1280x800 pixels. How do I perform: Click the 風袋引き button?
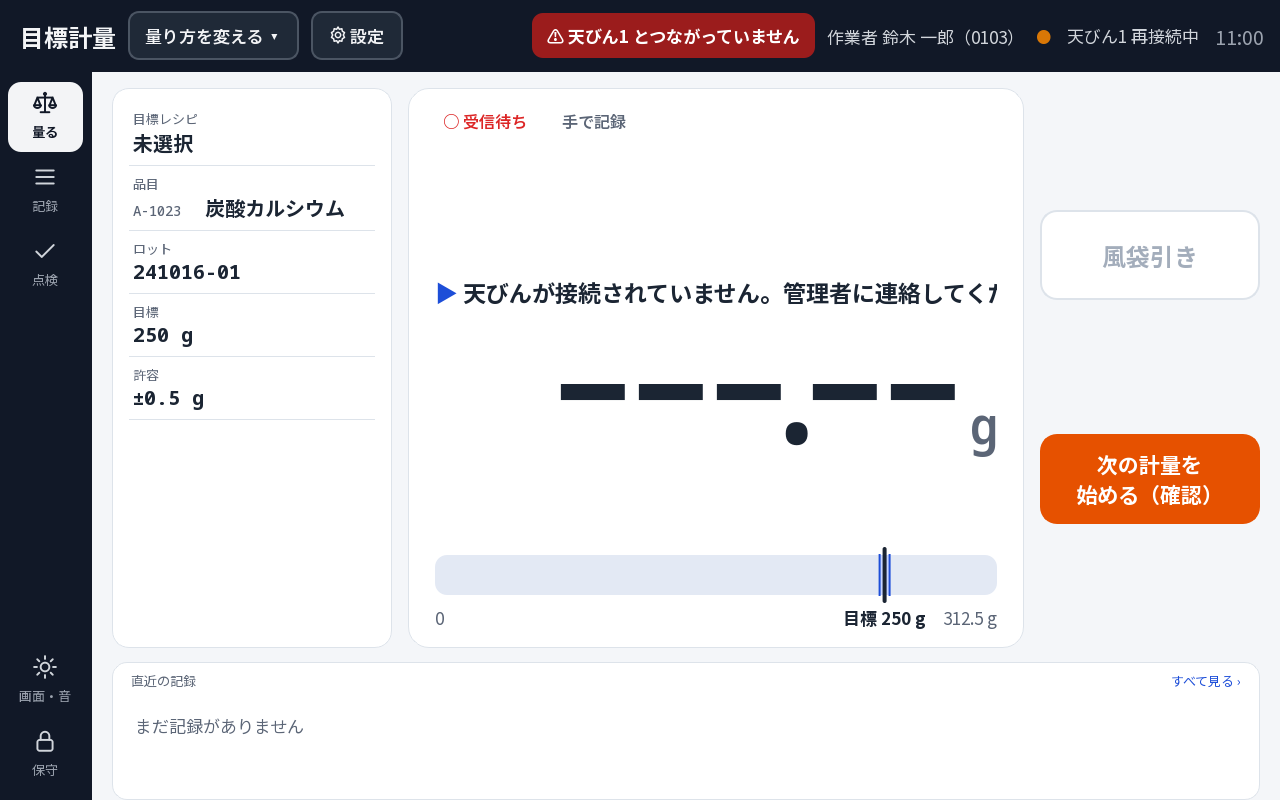coord(1150,255)
